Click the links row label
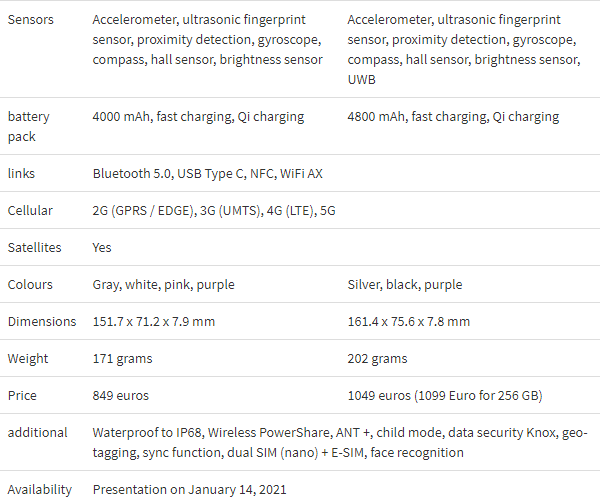This screenshot has height=504, width=600. (x=21, y=173)
